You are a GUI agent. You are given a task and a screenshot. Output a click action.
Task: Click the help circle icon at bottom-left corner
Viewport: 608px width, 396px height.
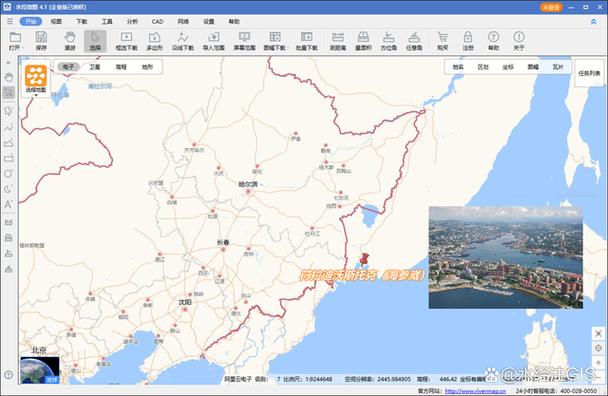tap(9, 375)
